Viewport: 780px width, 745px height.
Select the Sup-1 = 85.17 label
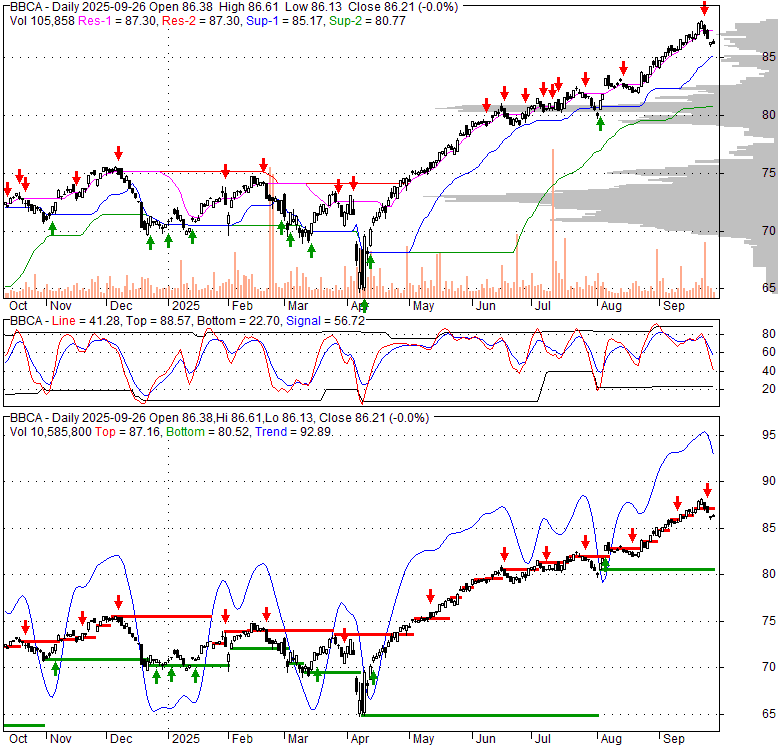pyautogui.click(x=284, y=21)
